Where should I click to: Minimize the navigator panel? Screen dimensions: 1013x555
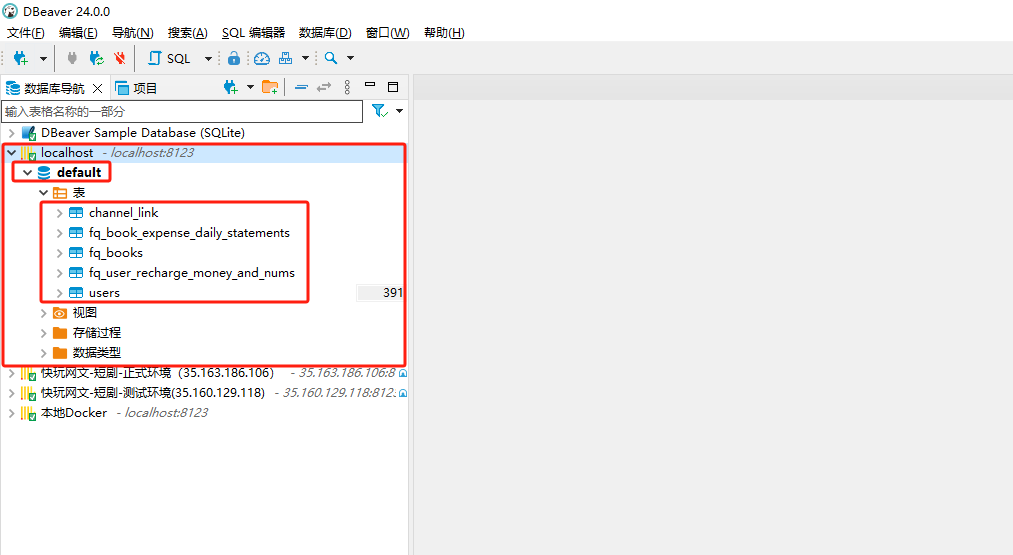click(x=370, y=85)
